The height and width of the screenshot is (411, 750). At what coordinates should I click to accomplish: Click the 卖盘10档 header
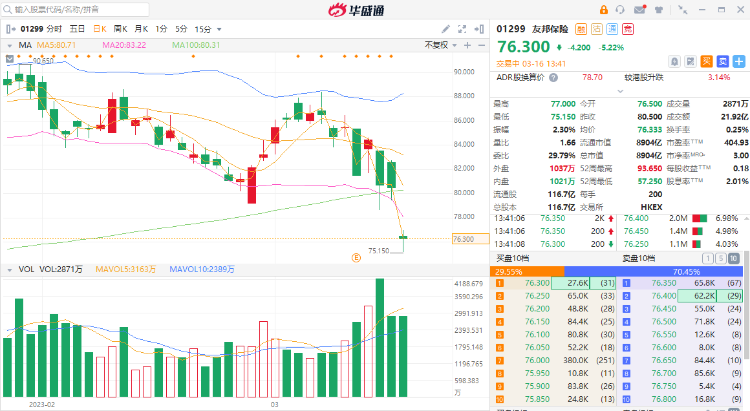click(639, 258)
